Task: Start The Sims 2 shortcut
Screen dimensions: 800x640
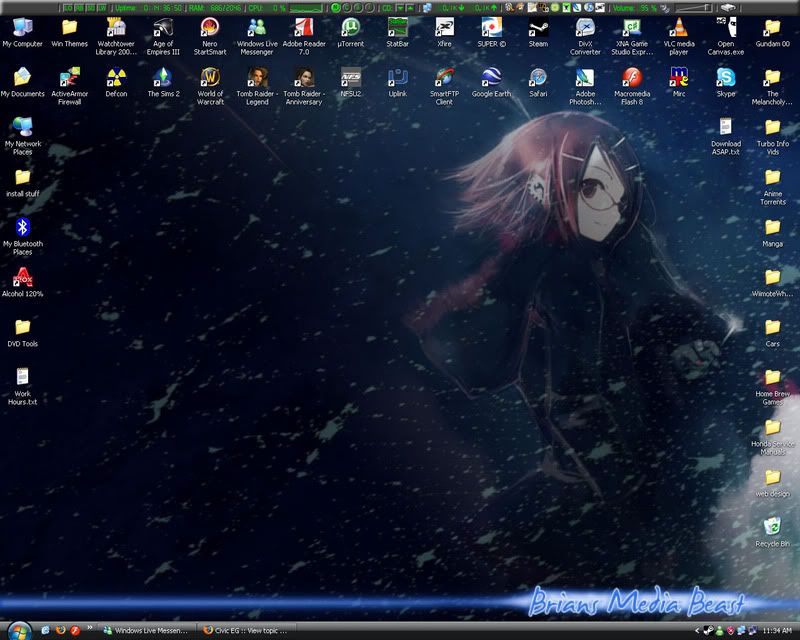Action: coord(163,83)
